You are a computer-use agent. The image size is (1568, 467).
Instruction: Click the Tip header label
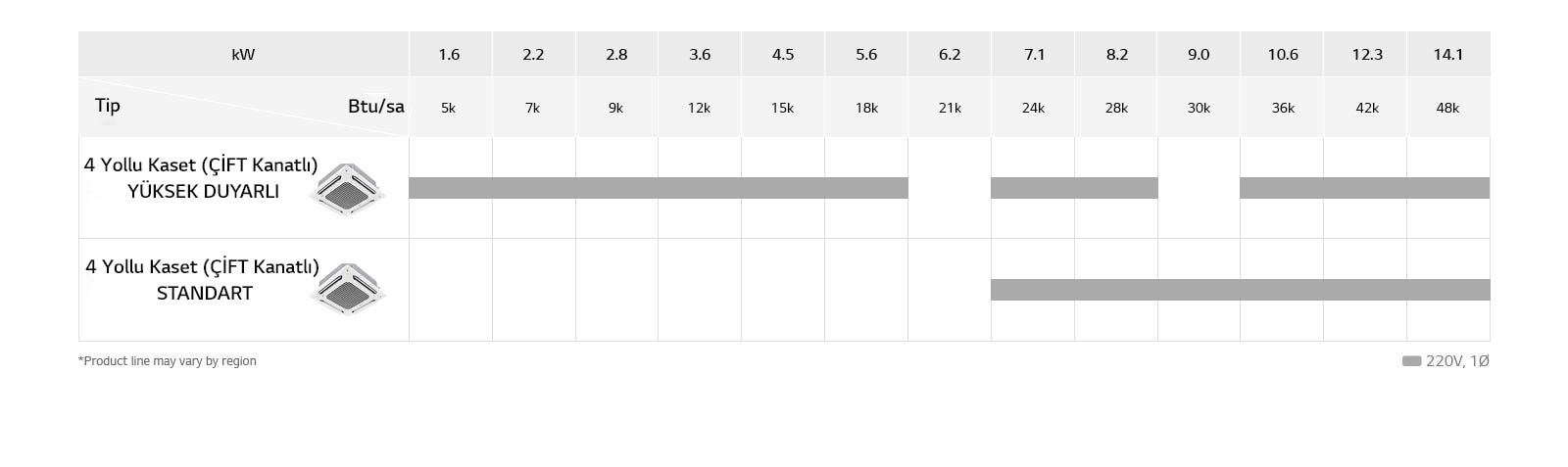pos(108,106)
